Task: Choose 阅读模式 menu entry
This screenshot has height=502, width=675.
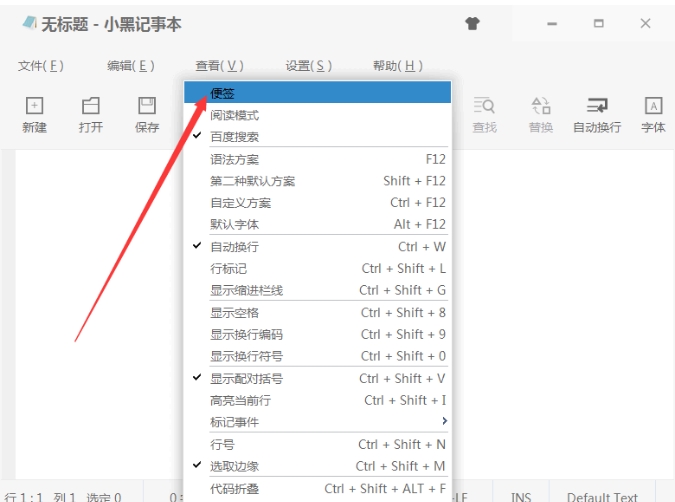Action: [318, 115]
